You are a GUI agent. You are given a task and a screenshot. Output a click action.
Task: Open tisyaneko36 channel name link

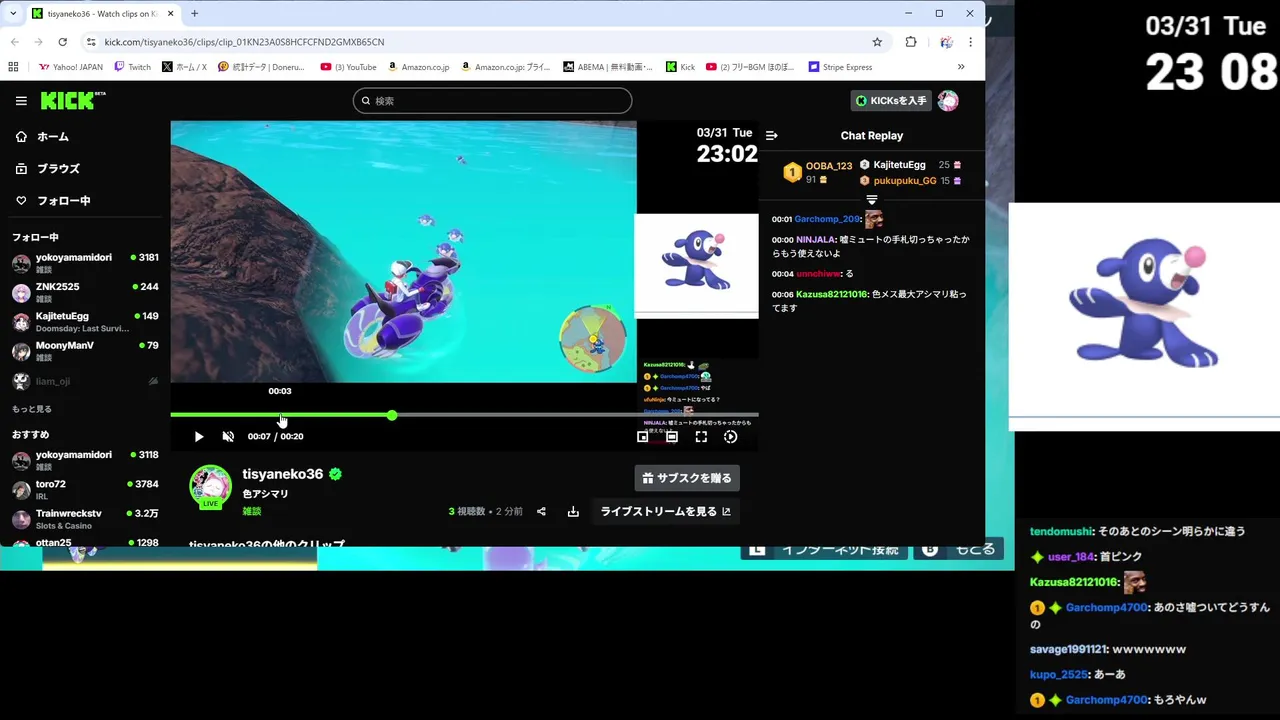(x=282, y=474)
